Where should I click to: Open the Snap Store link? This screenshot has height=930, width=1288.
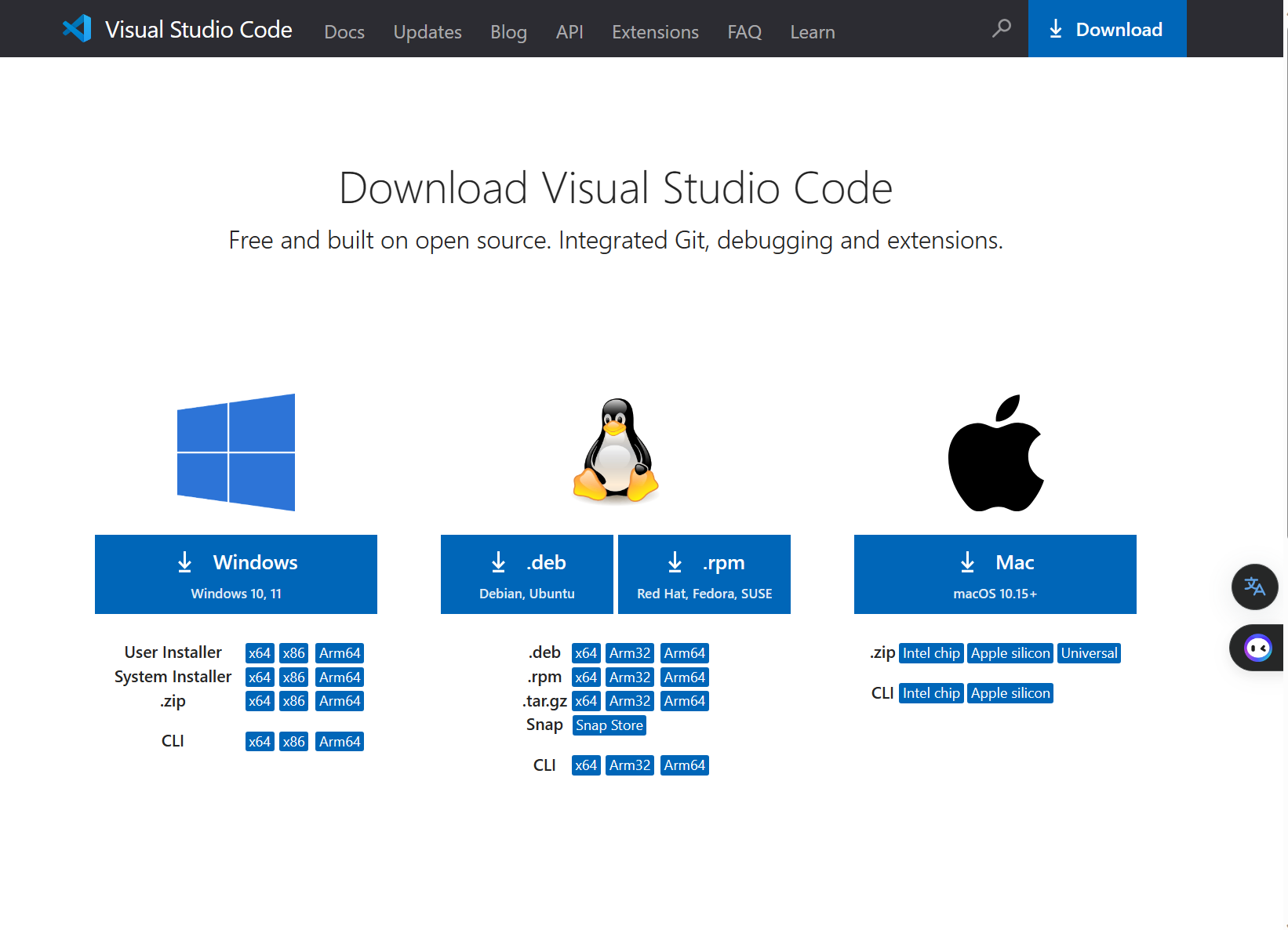609,725
